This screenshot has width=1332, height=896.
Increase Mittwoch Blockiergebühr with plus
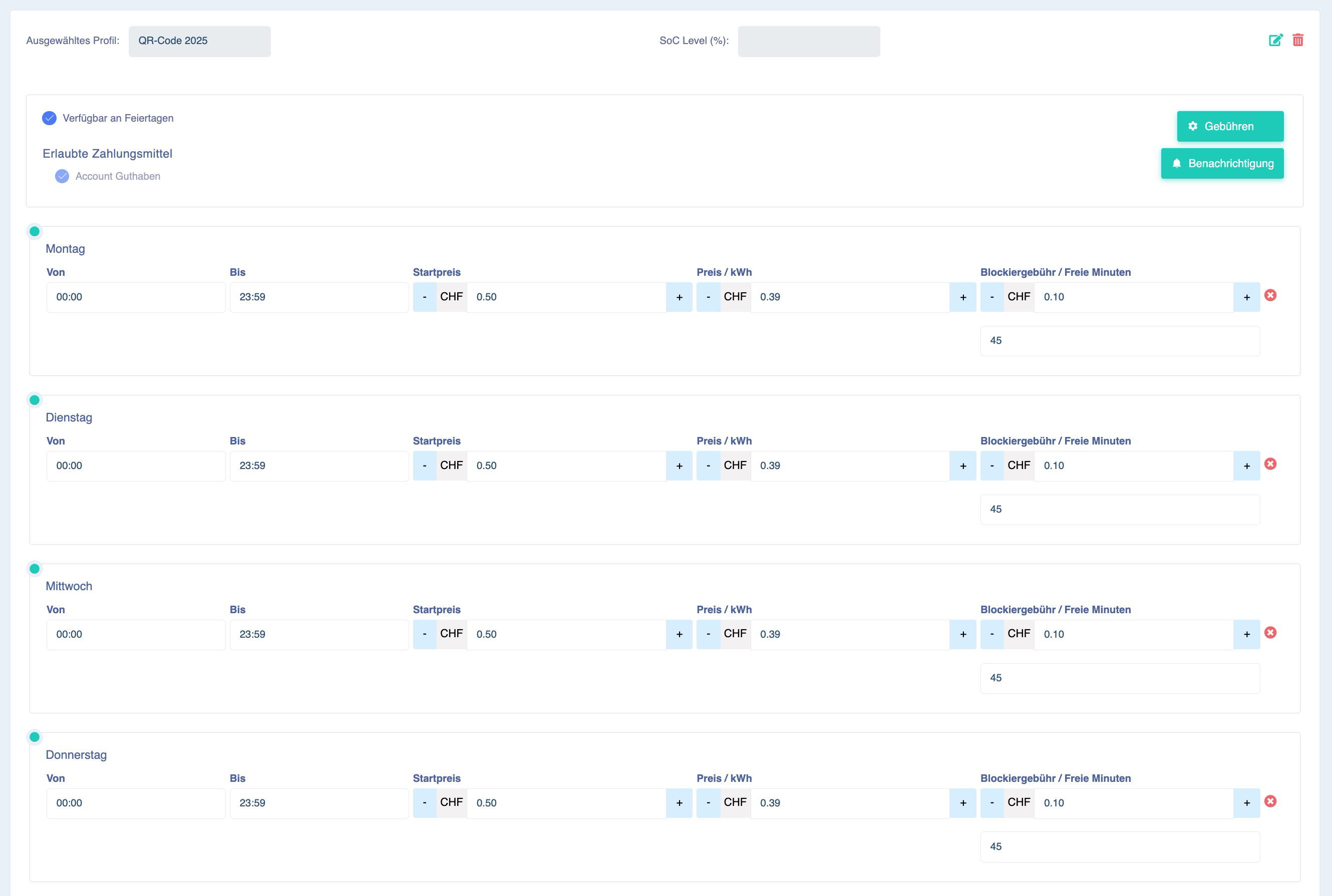(1247, 634)
